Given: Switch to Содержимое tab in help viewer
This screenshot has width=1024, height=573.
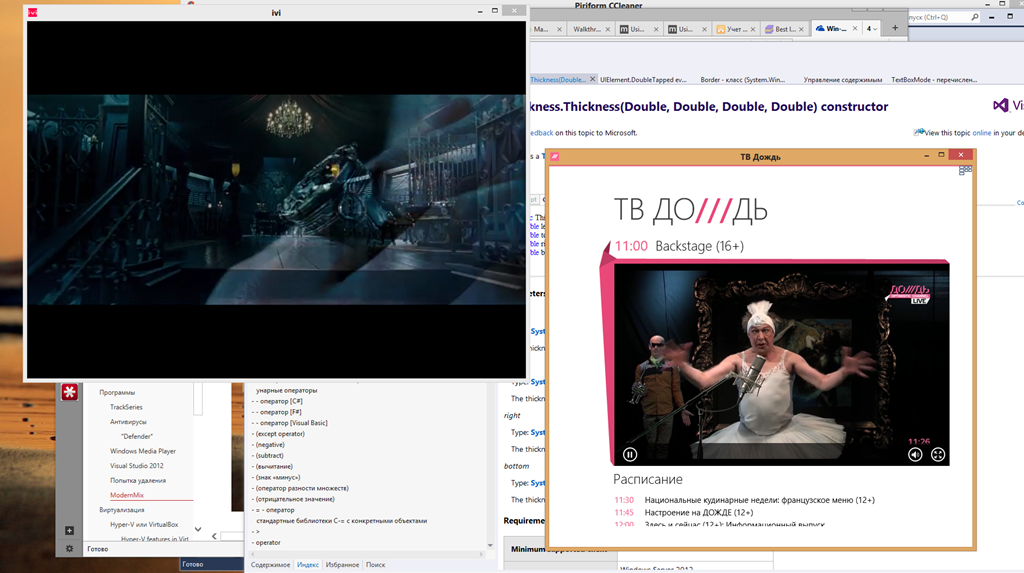Looking at the screenshot, I should (x=270, y=565).
